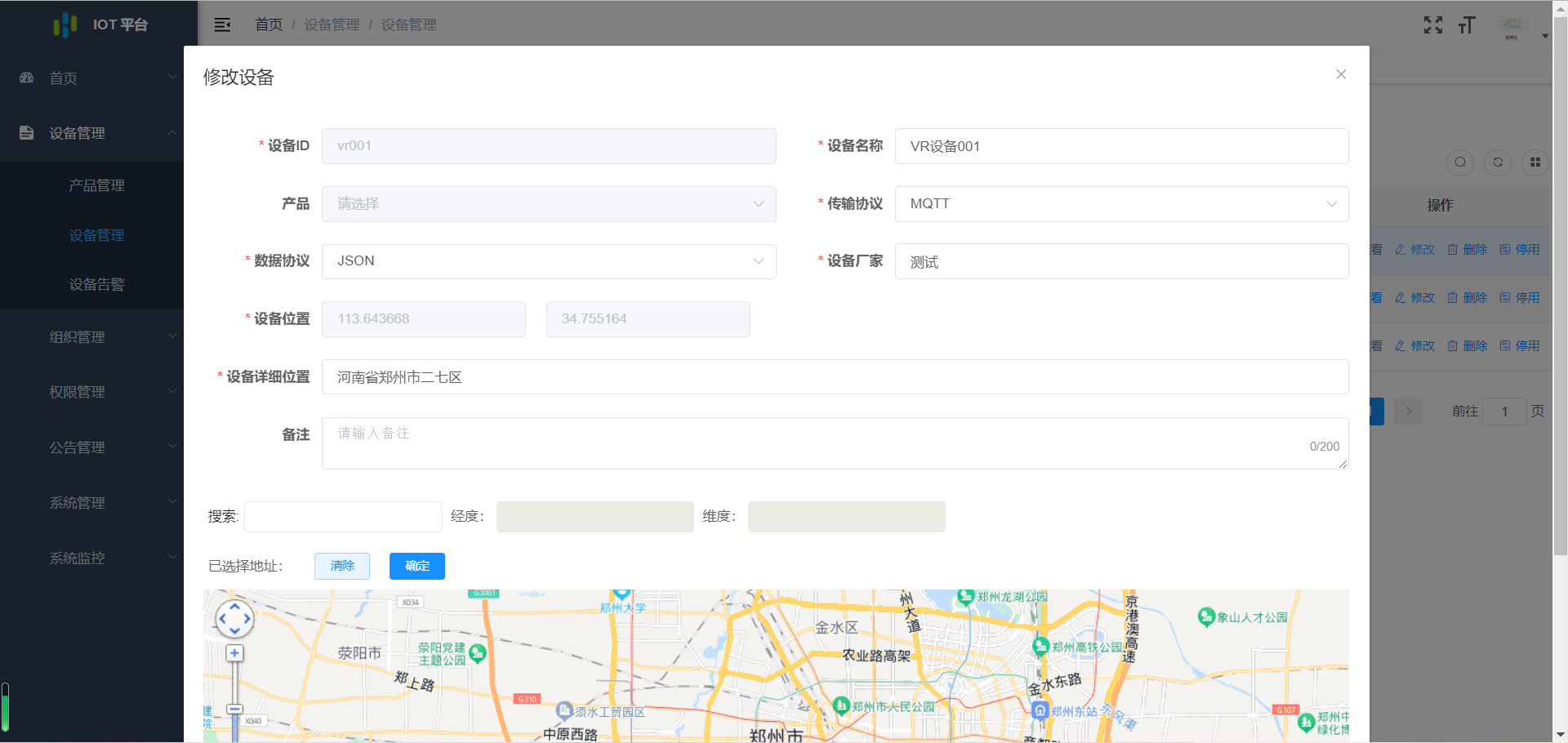Image resolution: width=1568 pixels, height=743 pixels.
Task: Select 产品管理 submenu item
Action: pyautogui.click(x=97, y=185)
